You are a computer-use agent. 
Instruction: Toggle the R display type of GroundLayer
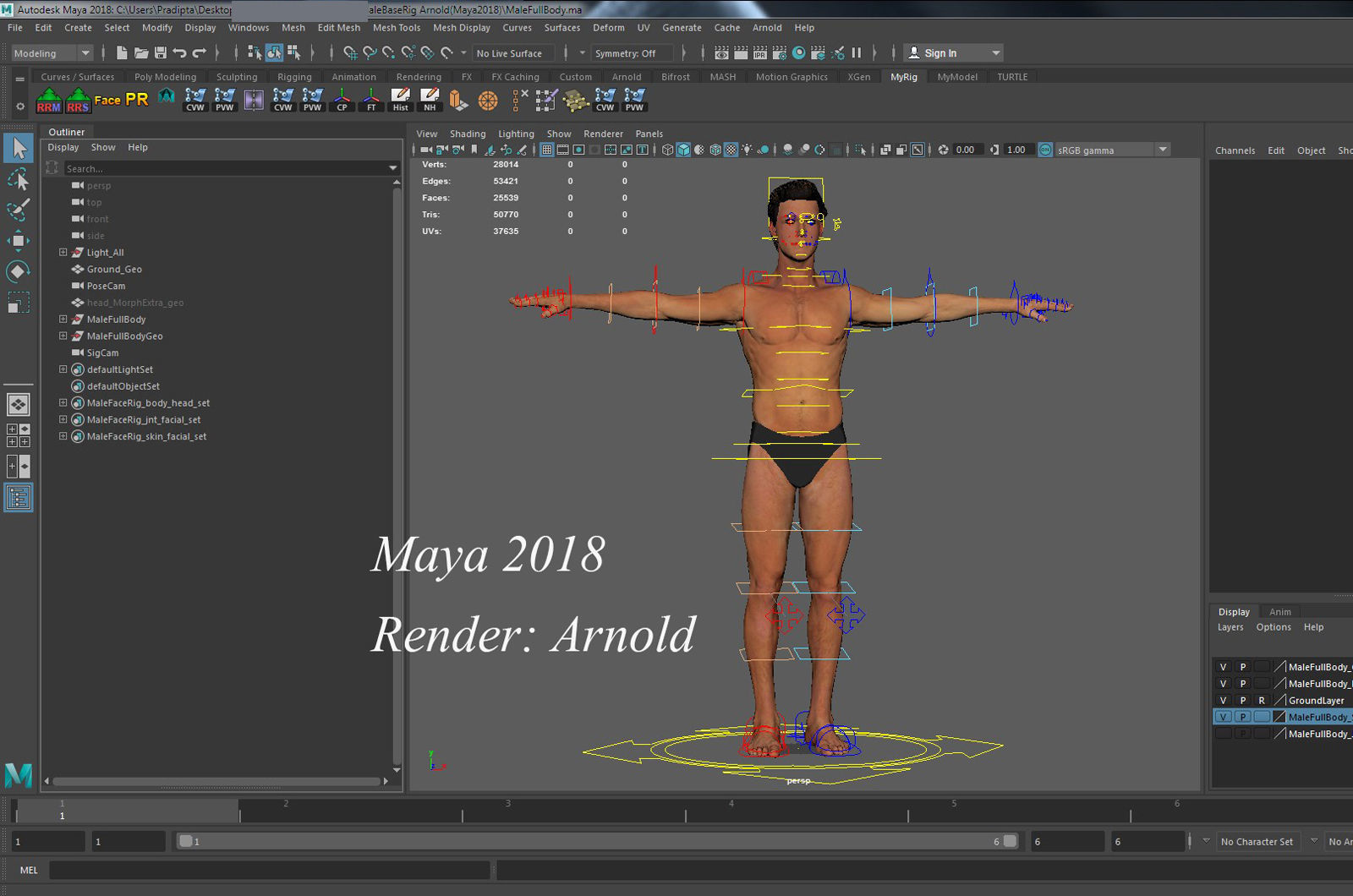click(x=1262, y=700)
